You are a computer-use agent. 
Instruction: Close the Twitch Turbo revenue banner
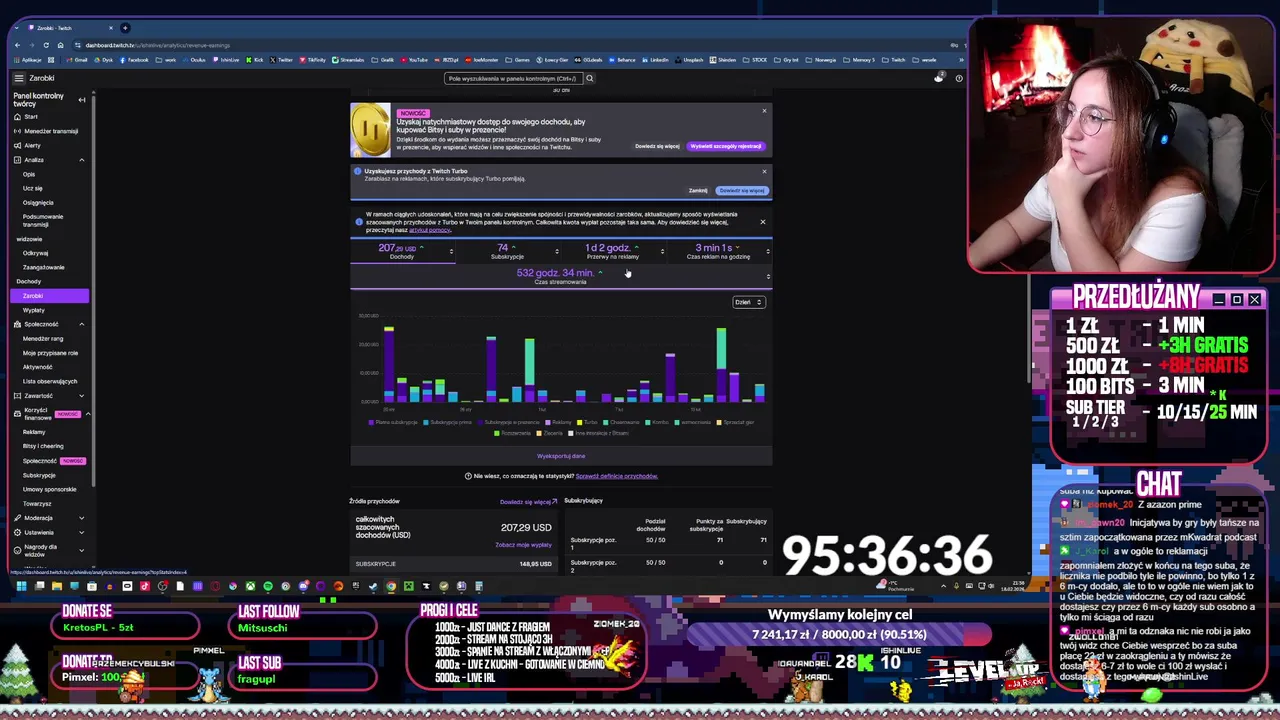click(764, 171)
